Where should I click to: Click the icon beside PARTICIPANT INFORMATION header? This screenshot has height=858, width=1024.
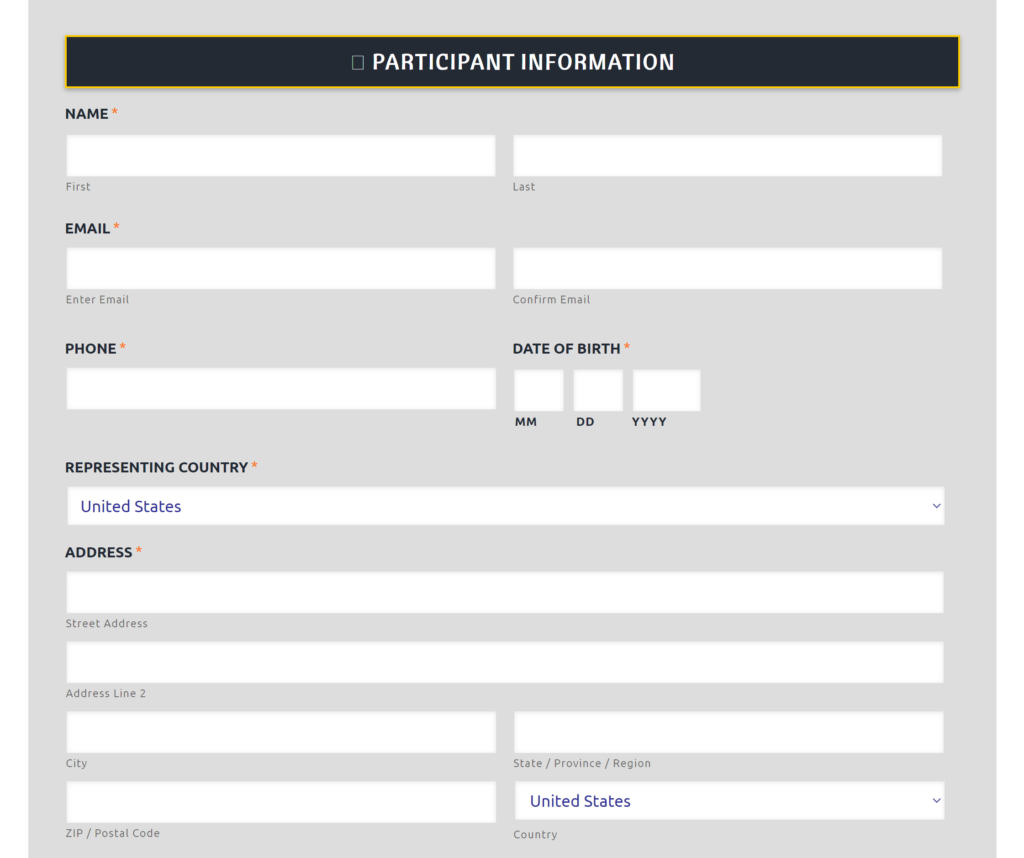coord(357,61)
